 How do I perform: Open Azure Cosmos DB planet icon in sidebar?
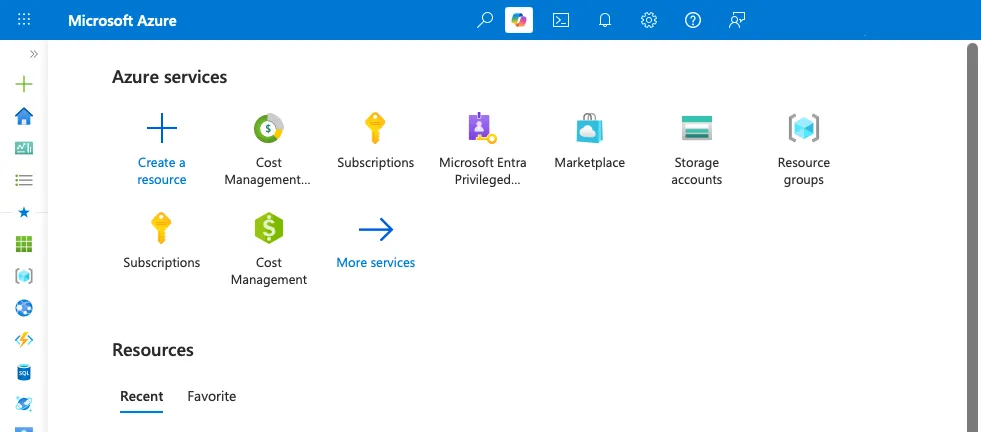click(x=24, y=404)
